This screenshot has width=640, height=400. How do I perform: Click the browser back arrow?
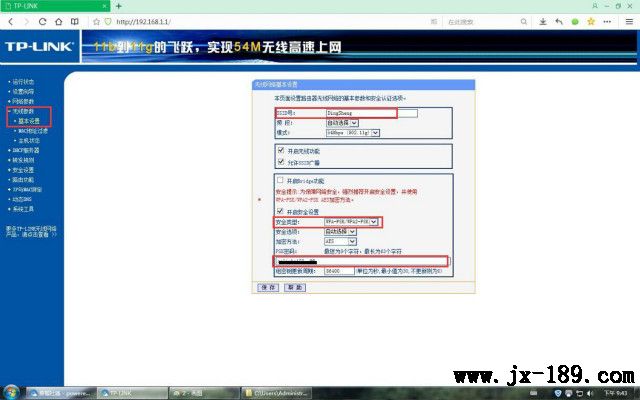(x=11, y=22)
